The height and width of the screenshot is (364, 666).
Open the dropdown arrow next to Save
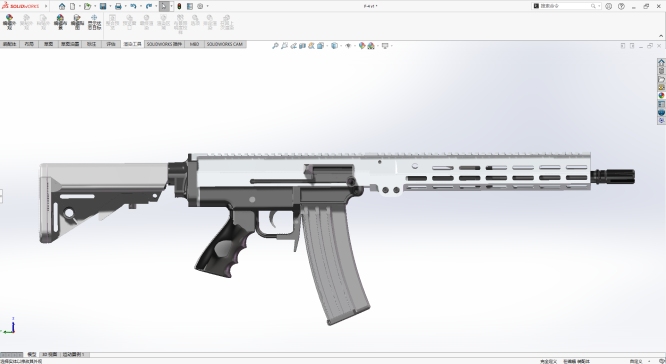pos(110,6)
